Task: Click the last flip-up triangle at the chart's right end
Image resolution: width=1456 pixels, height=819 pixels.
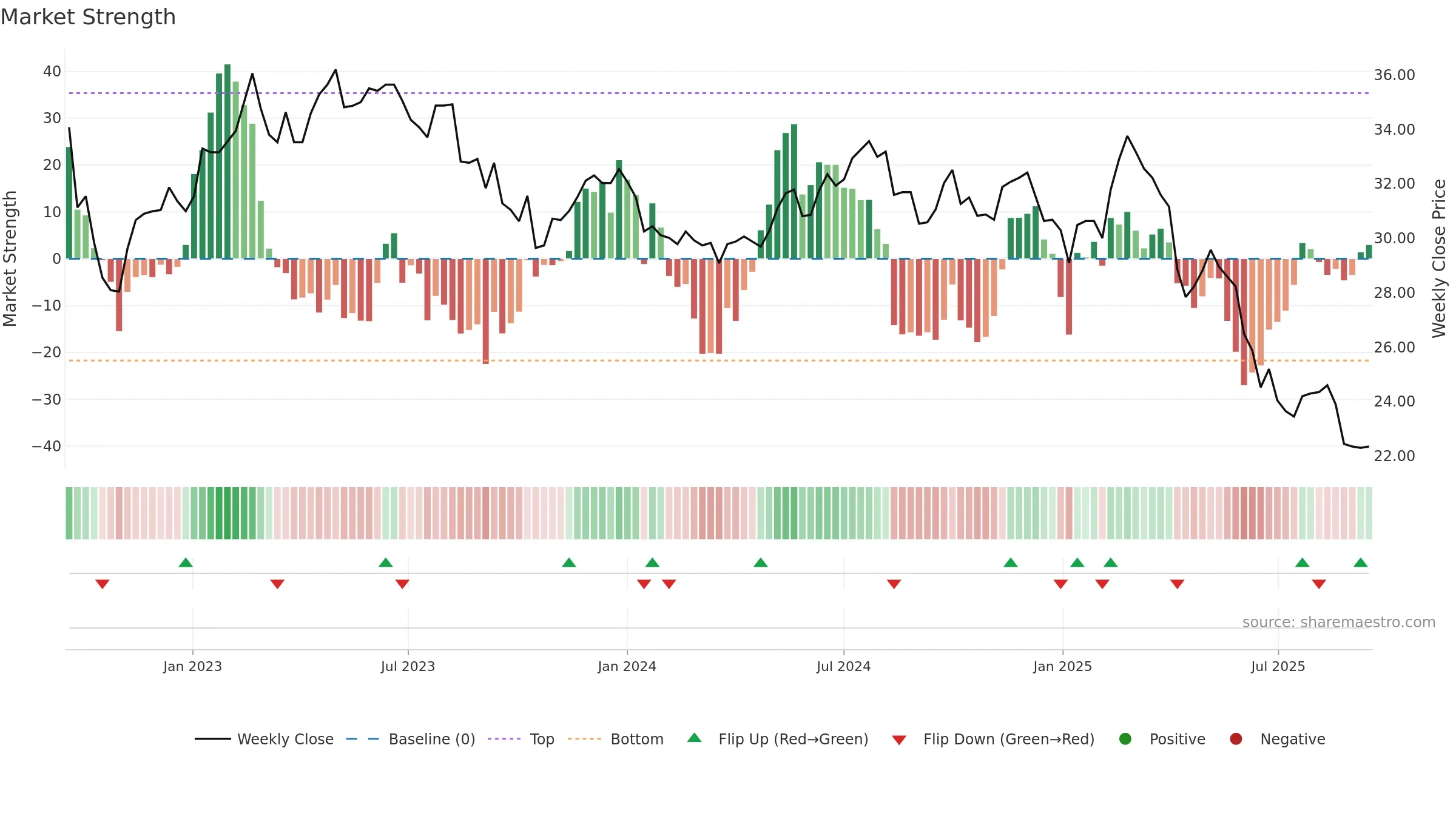Action: [x=1361, y=562]
